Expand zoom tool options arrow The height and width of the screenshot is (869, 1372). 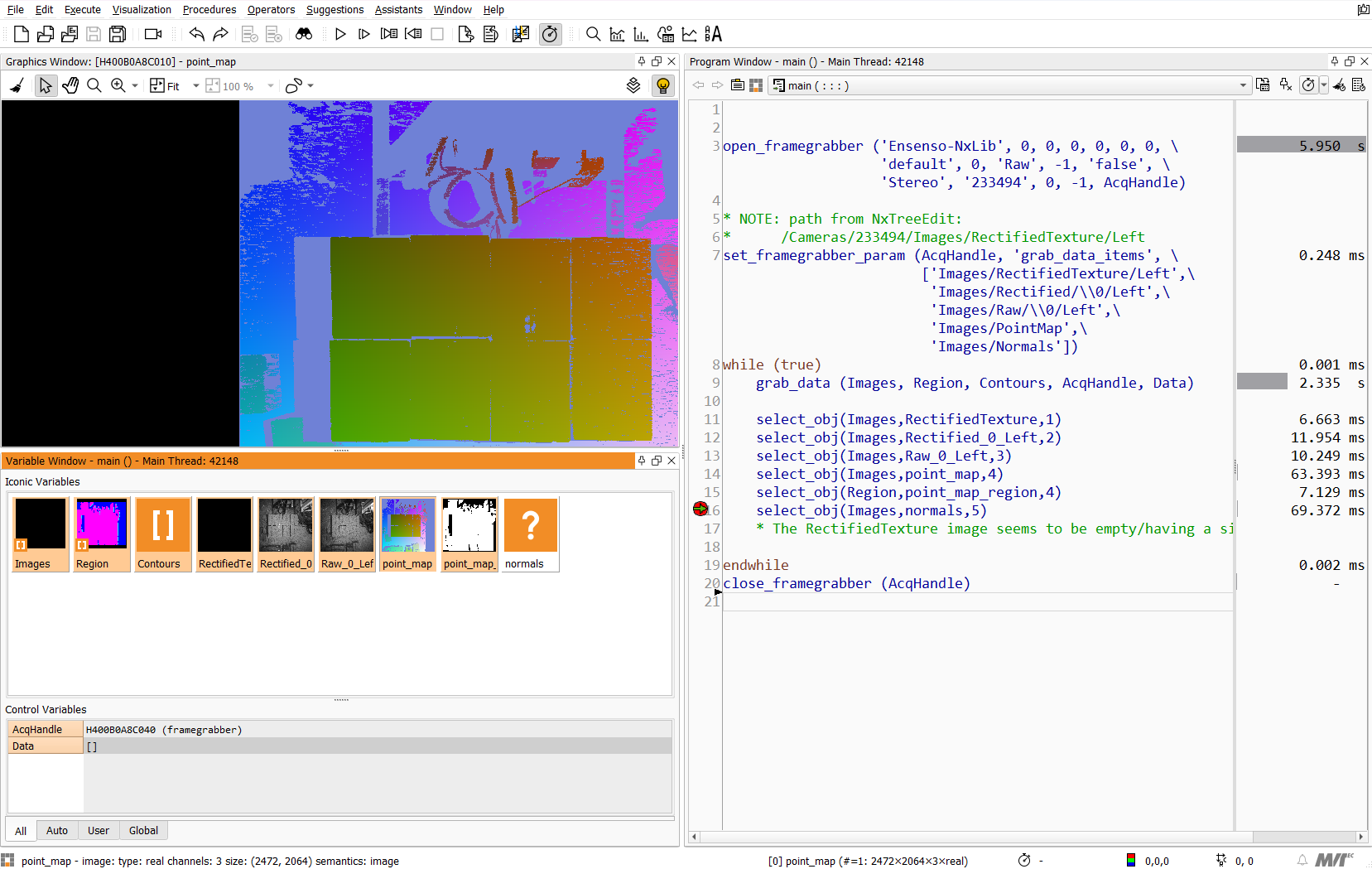135,85
